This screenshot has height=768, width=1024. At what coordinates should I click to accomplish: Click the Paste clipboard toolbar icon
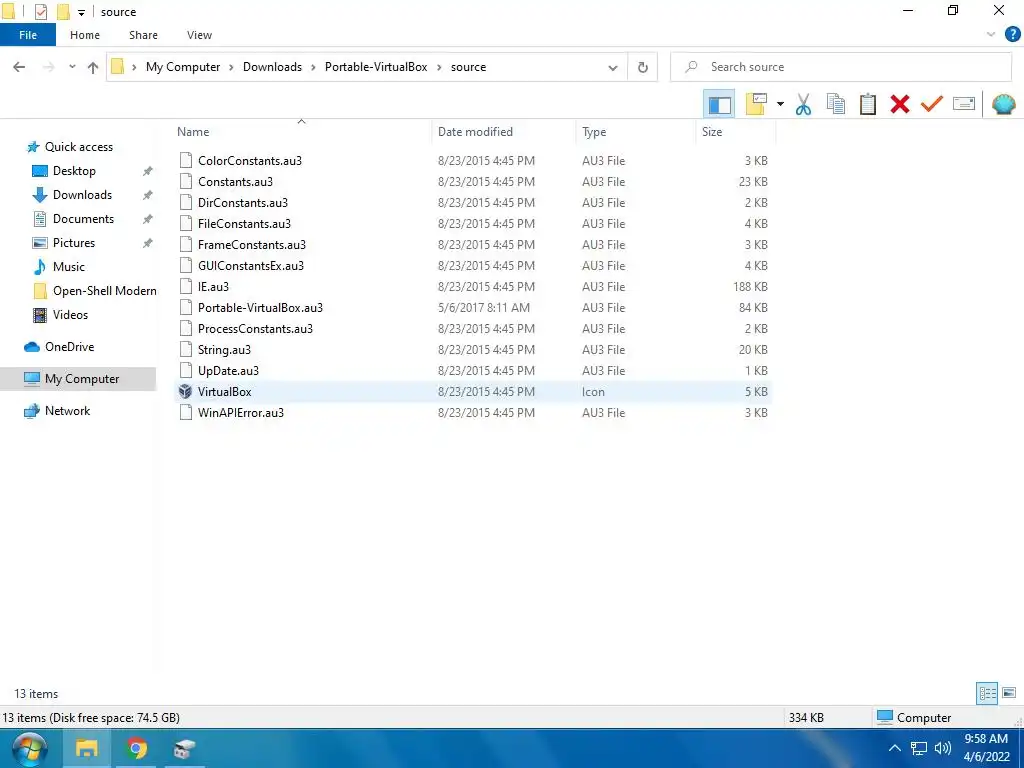pyautogui.click(x=867, y=104)
